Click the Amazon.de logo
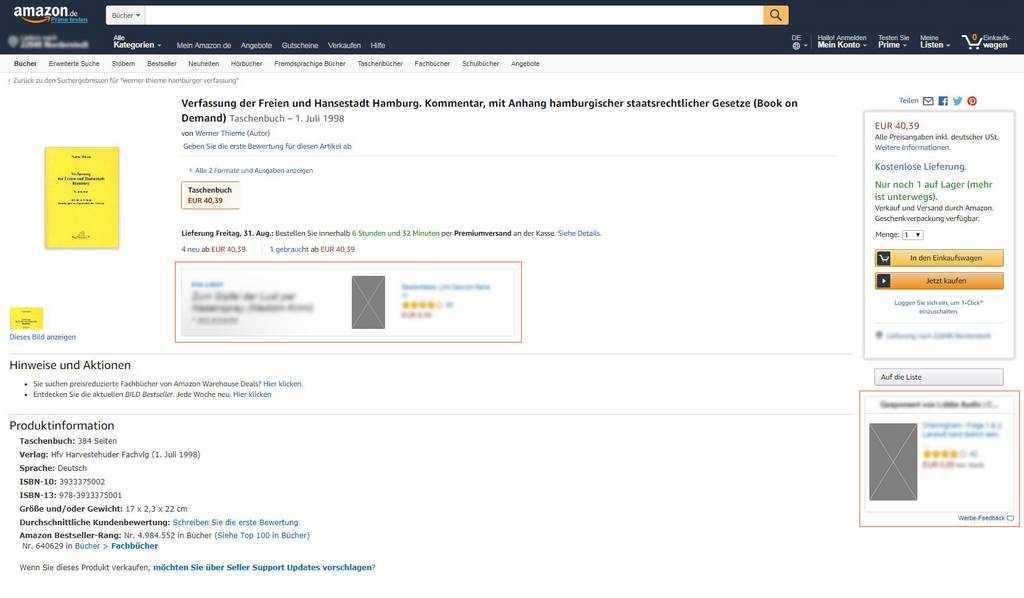This screenshot has width=1024, height=598. click(x=50, y=15)
